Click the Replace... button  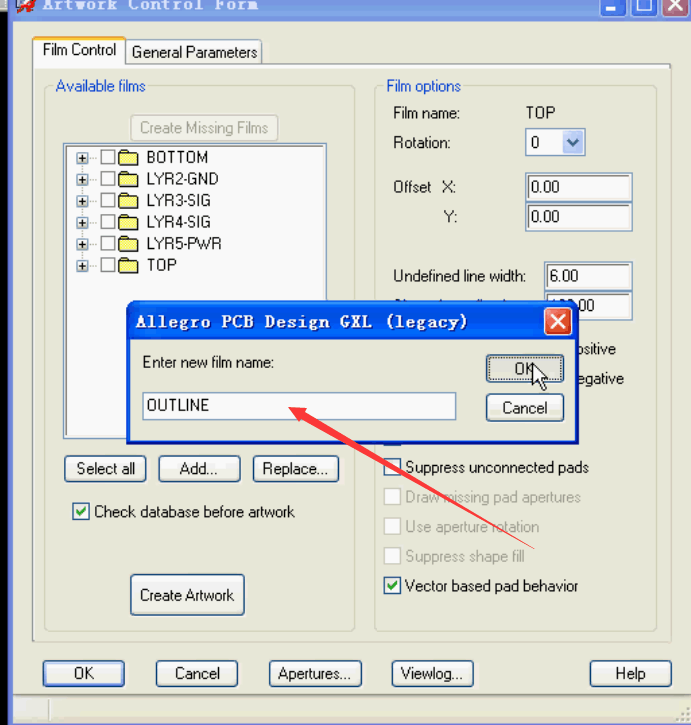[296, 469]
